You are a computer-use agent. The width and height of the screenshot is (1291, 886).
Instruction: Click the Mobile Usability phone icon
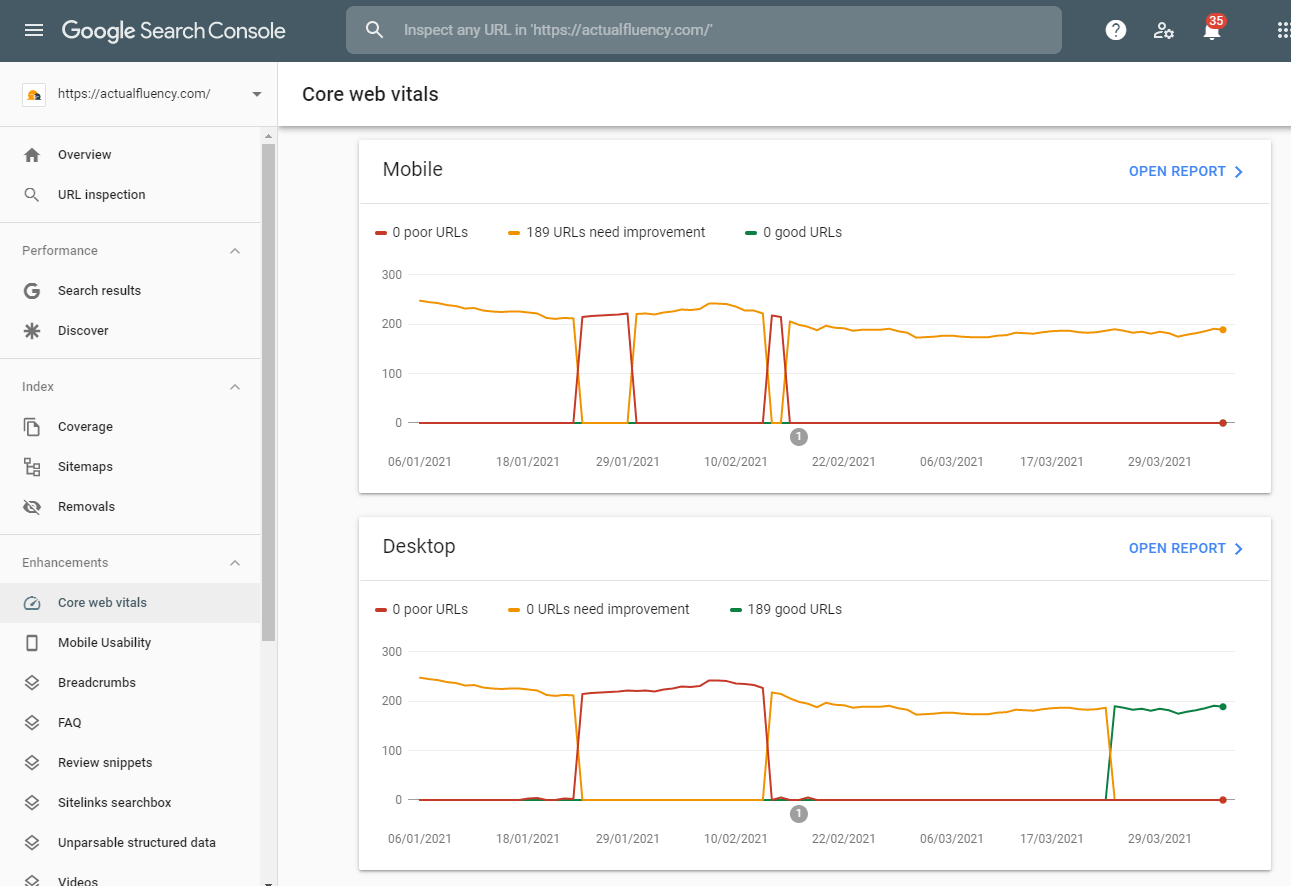pyautogui.click(x=32, y=643)
